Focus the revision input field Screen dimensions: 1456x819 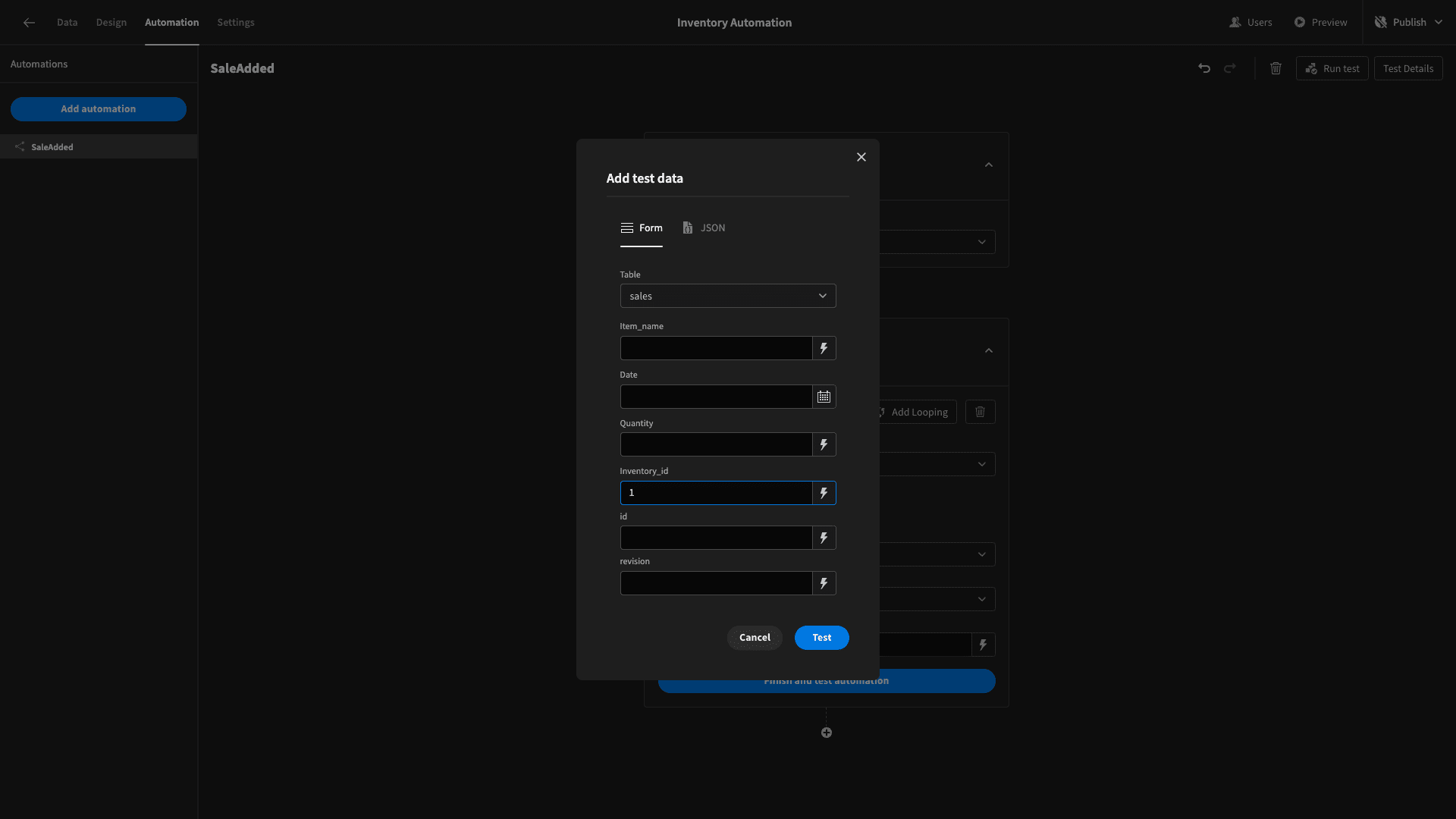coord(717,583)
